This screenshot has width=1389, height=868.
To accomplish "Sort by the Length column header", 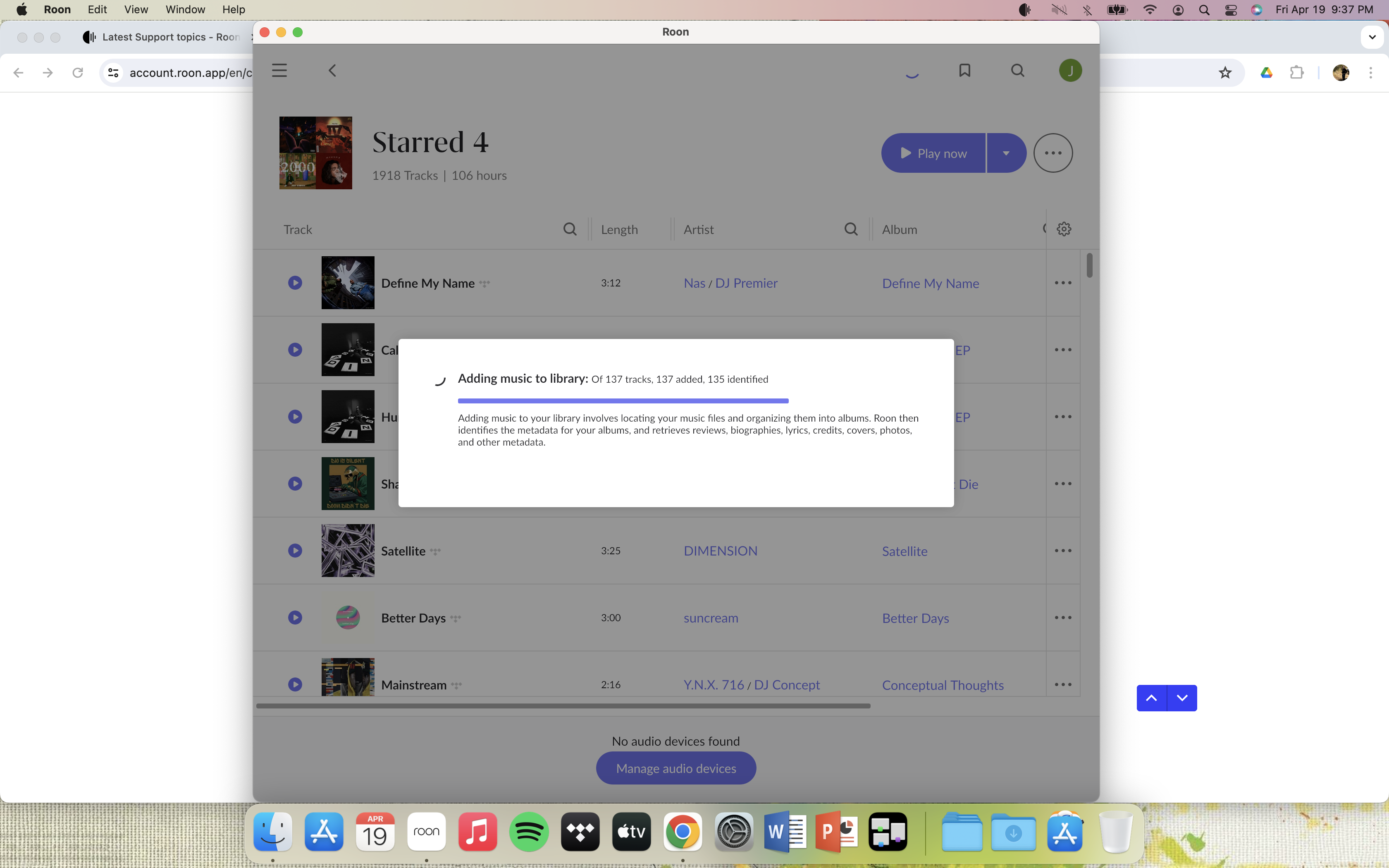I will point(619,230).
